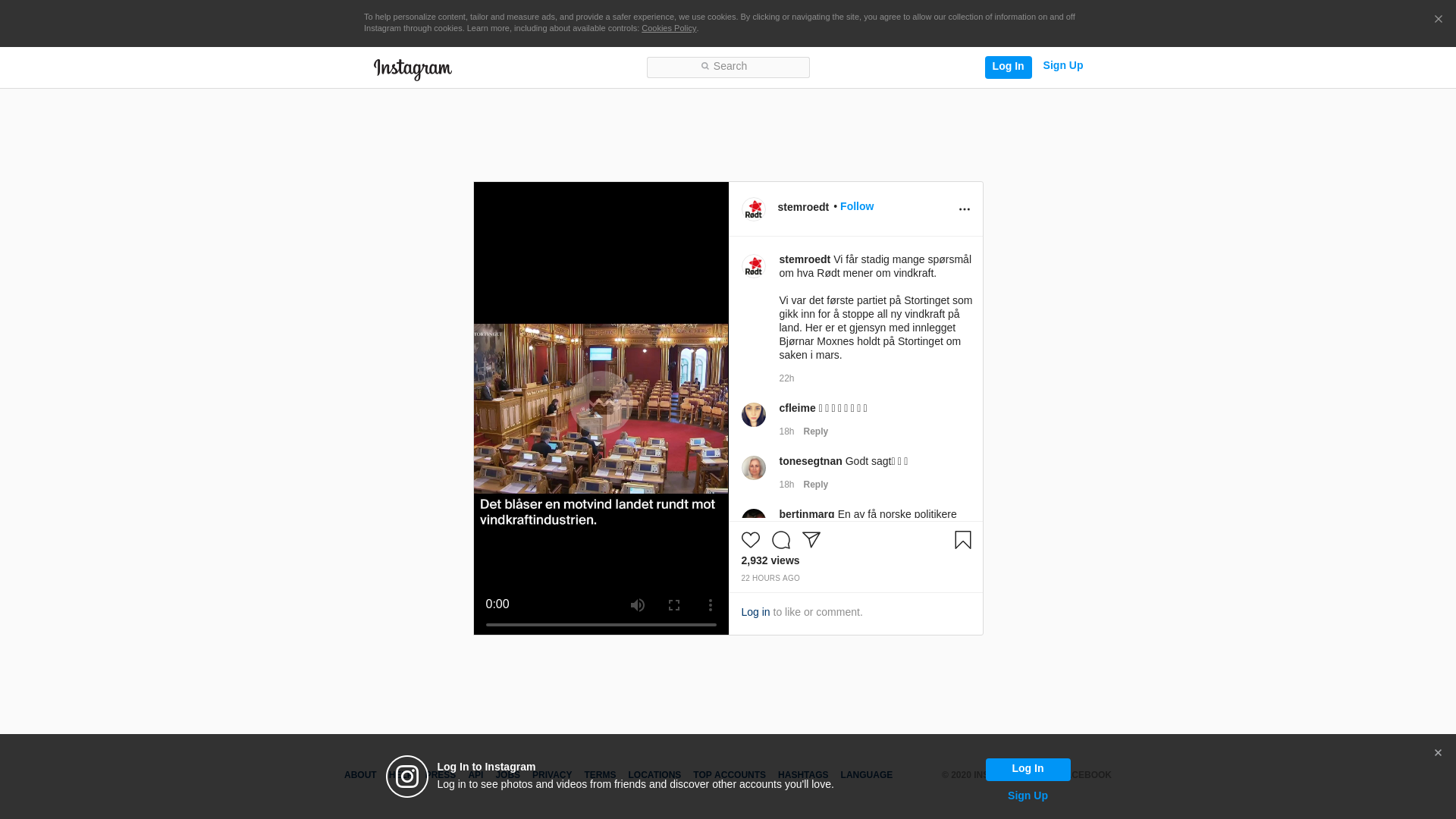The width and height of the screenshot is (1456, 819).
Task: Open HASHTAGS footer link
Action: click(x=802, y=775)
